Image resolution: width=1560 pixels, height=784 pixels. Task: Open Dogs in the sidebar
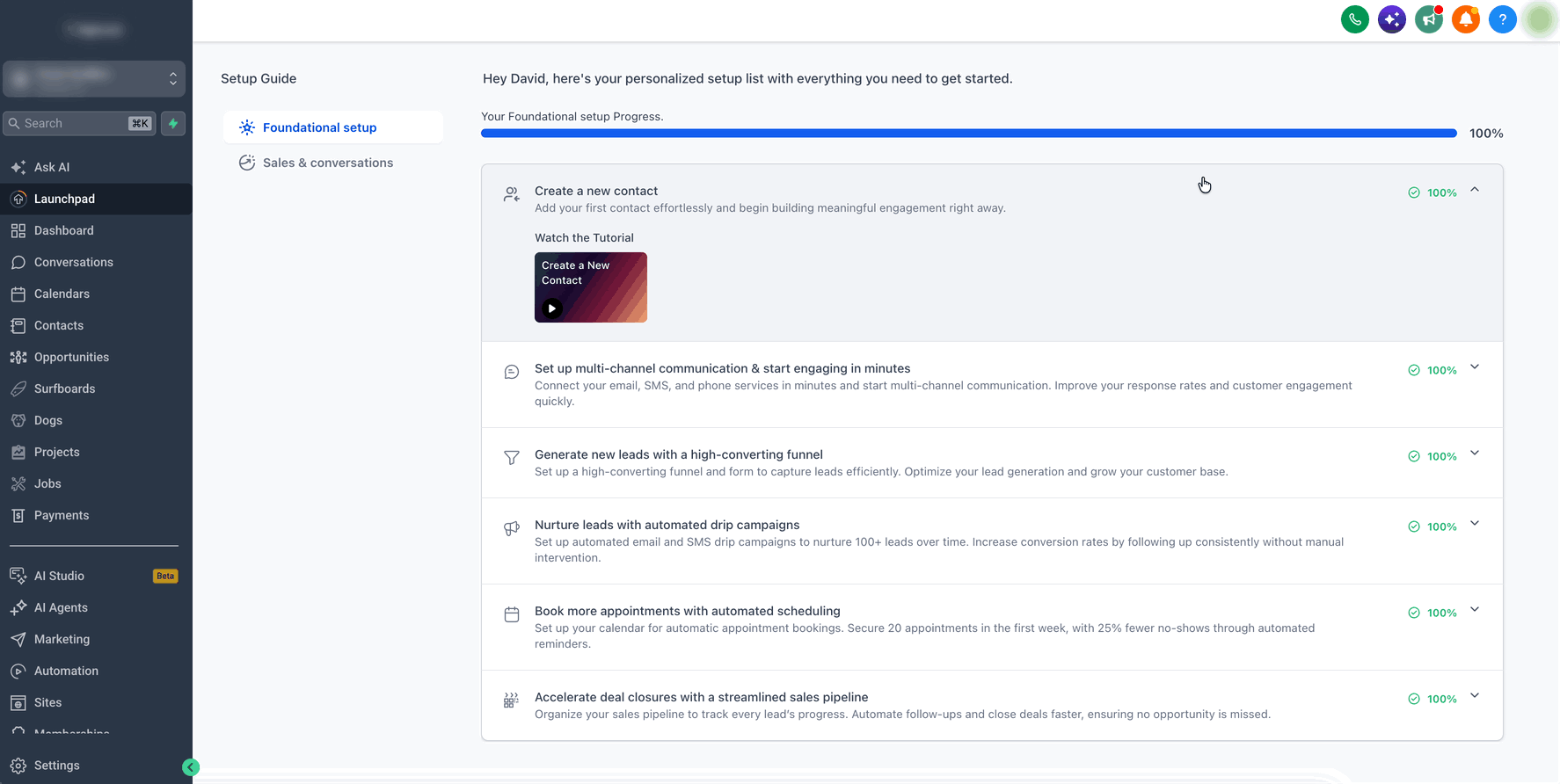(x=96, y=420)
